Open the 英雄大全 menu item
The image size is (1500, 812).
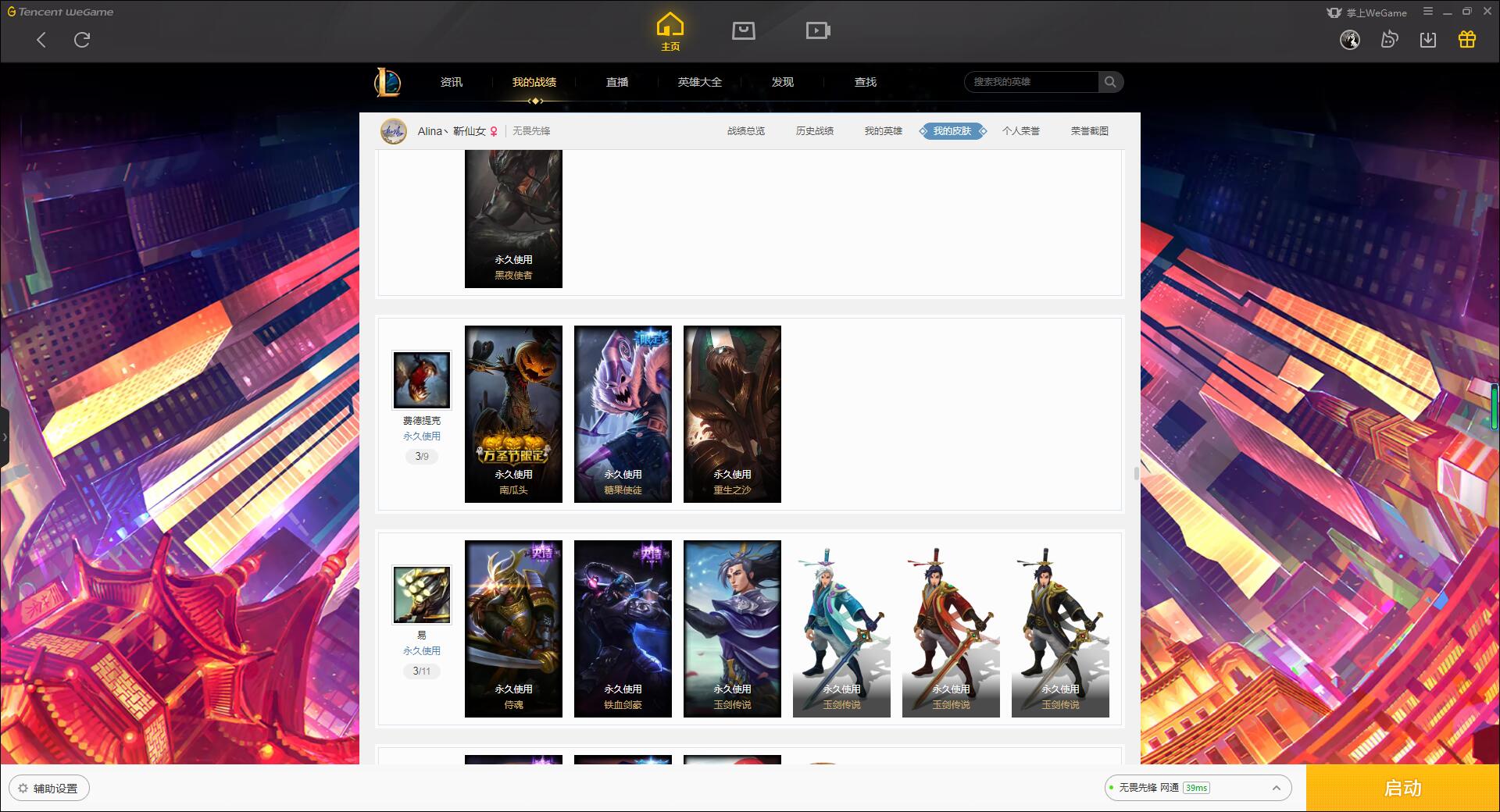700,82
